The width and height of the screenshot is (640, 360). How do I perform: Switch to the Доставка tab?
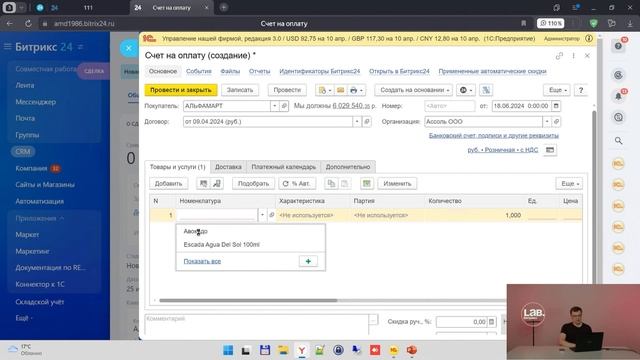(x=228, y=167)
